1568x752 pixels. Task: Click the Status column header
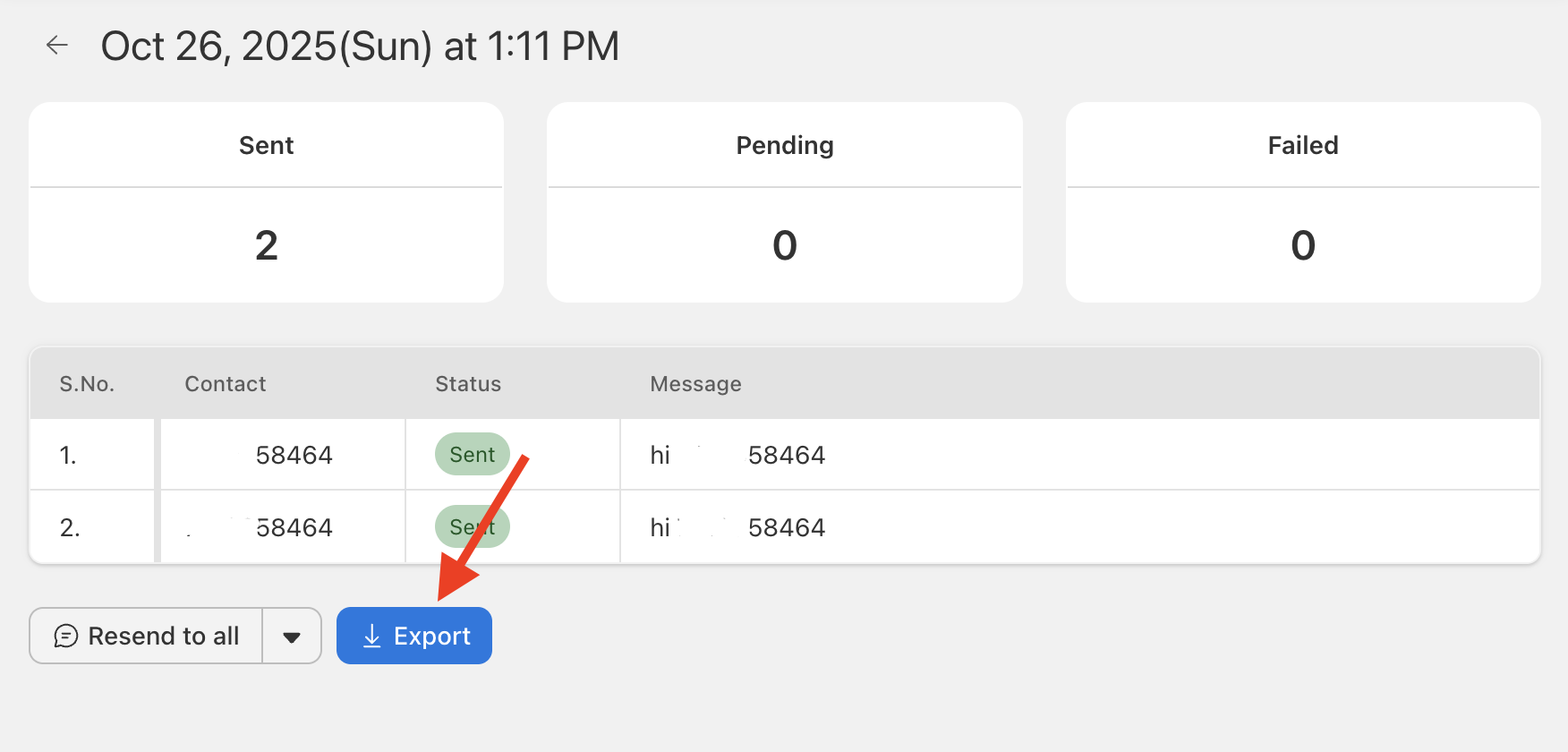468,384
